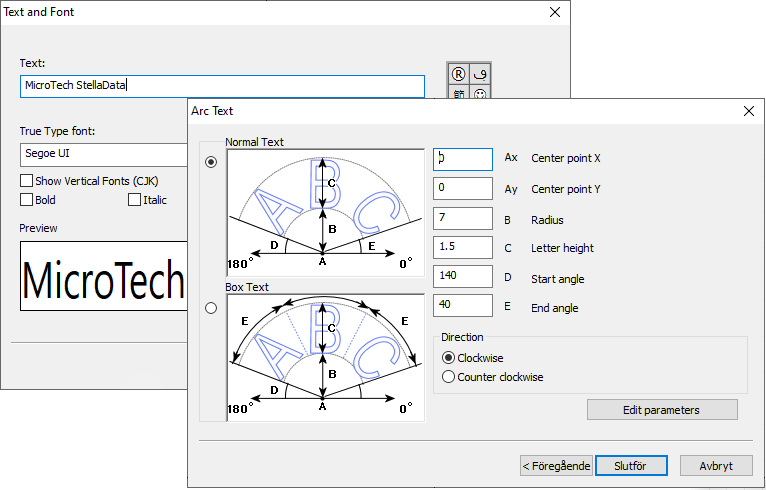This screenshot has width=766, height=490.
Task: Click the smiley emoji symbol icon
Action: (x=480, y=92)
